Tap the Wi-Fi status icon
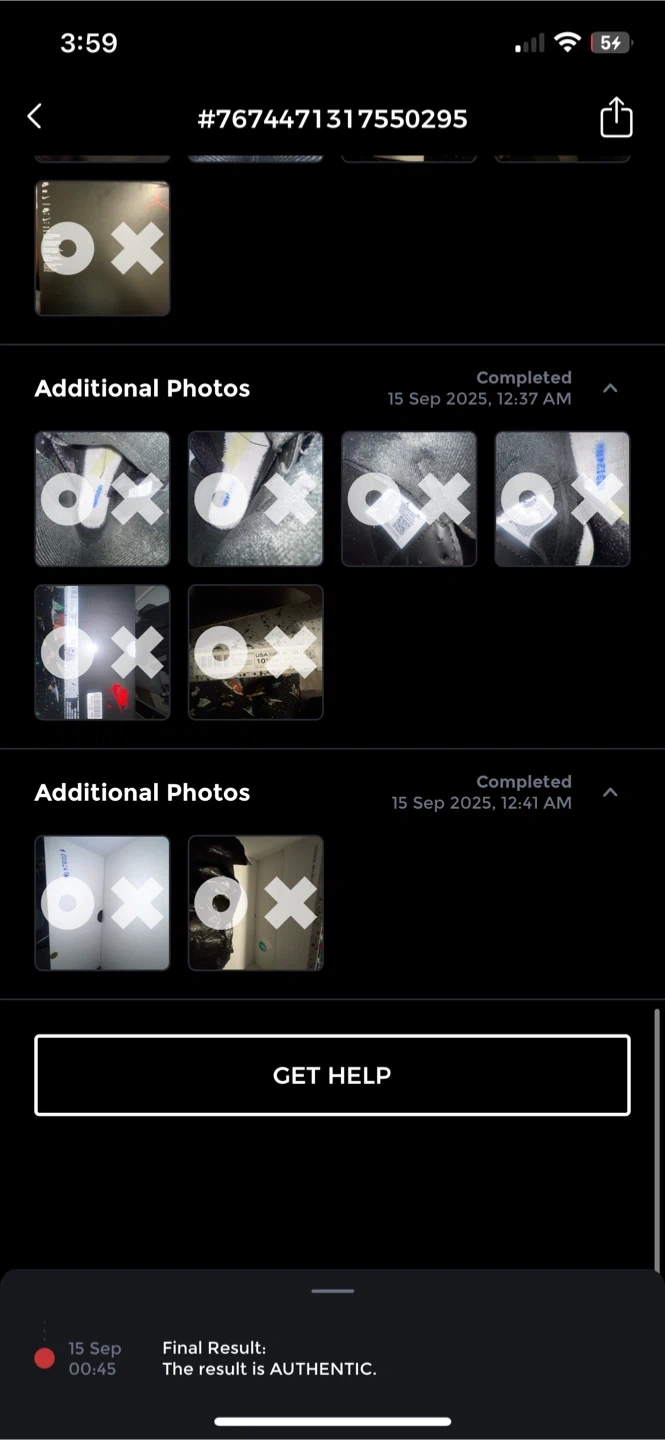 pyautogui.click(x=568, y=43)
